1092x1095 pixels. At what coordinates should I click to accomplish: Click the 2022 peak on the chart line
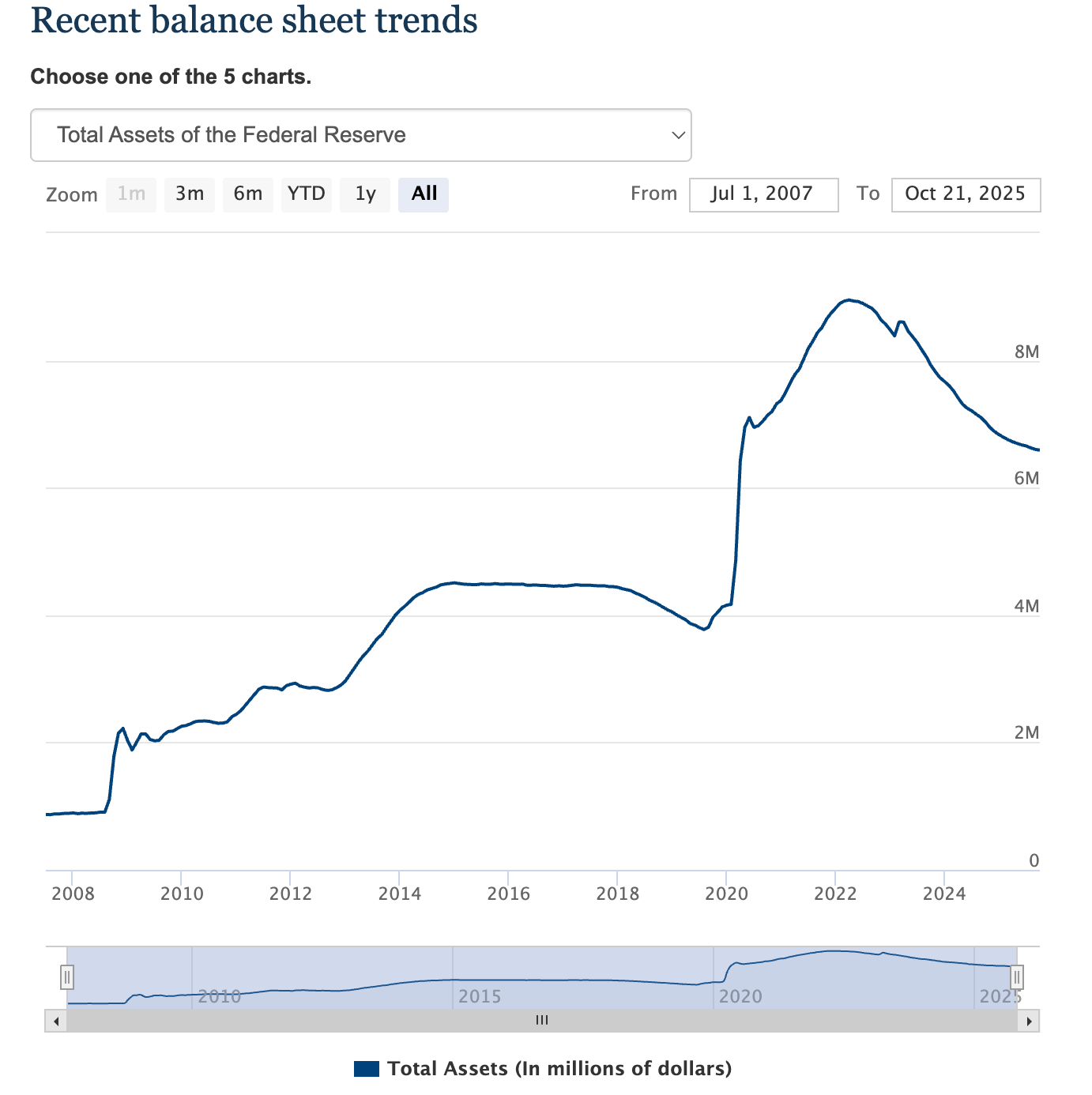pos(849,300)
